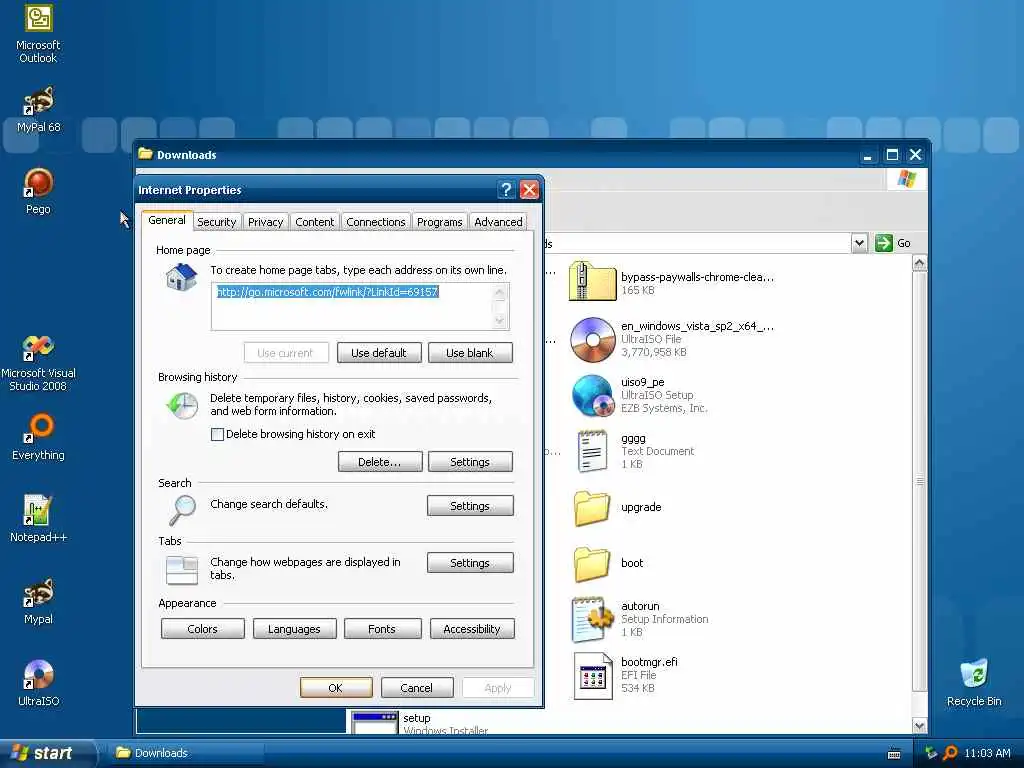Open Search Settings button

click(x=470, y=505)
